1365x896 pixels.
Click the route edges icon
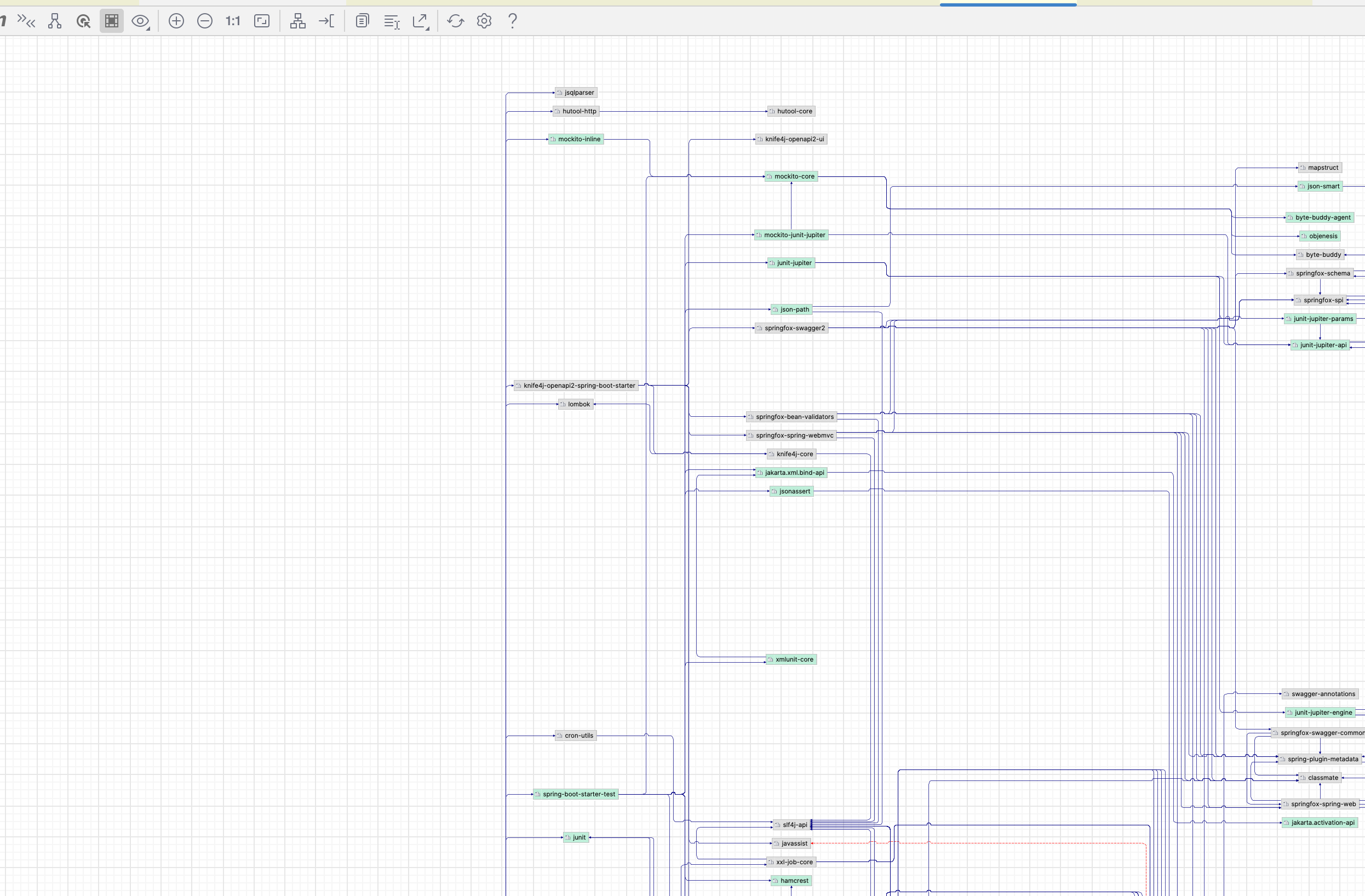326,21
